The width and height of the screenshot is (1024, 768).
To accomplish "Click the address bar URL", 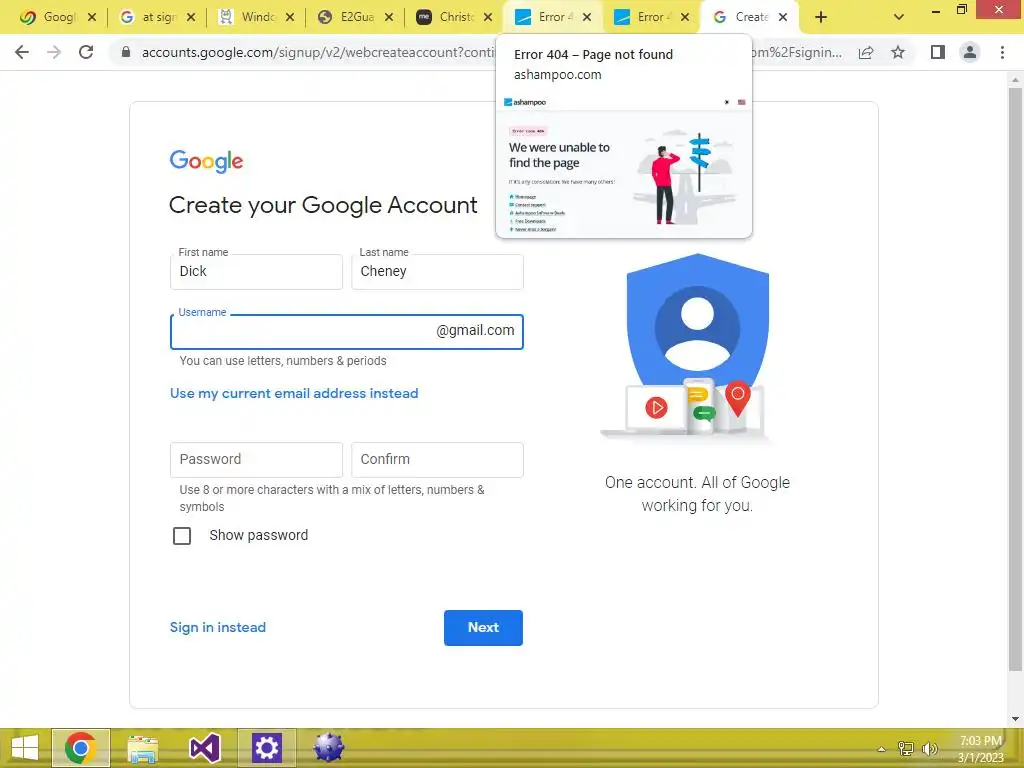I will pyautogui.click(x=318, y=52).
